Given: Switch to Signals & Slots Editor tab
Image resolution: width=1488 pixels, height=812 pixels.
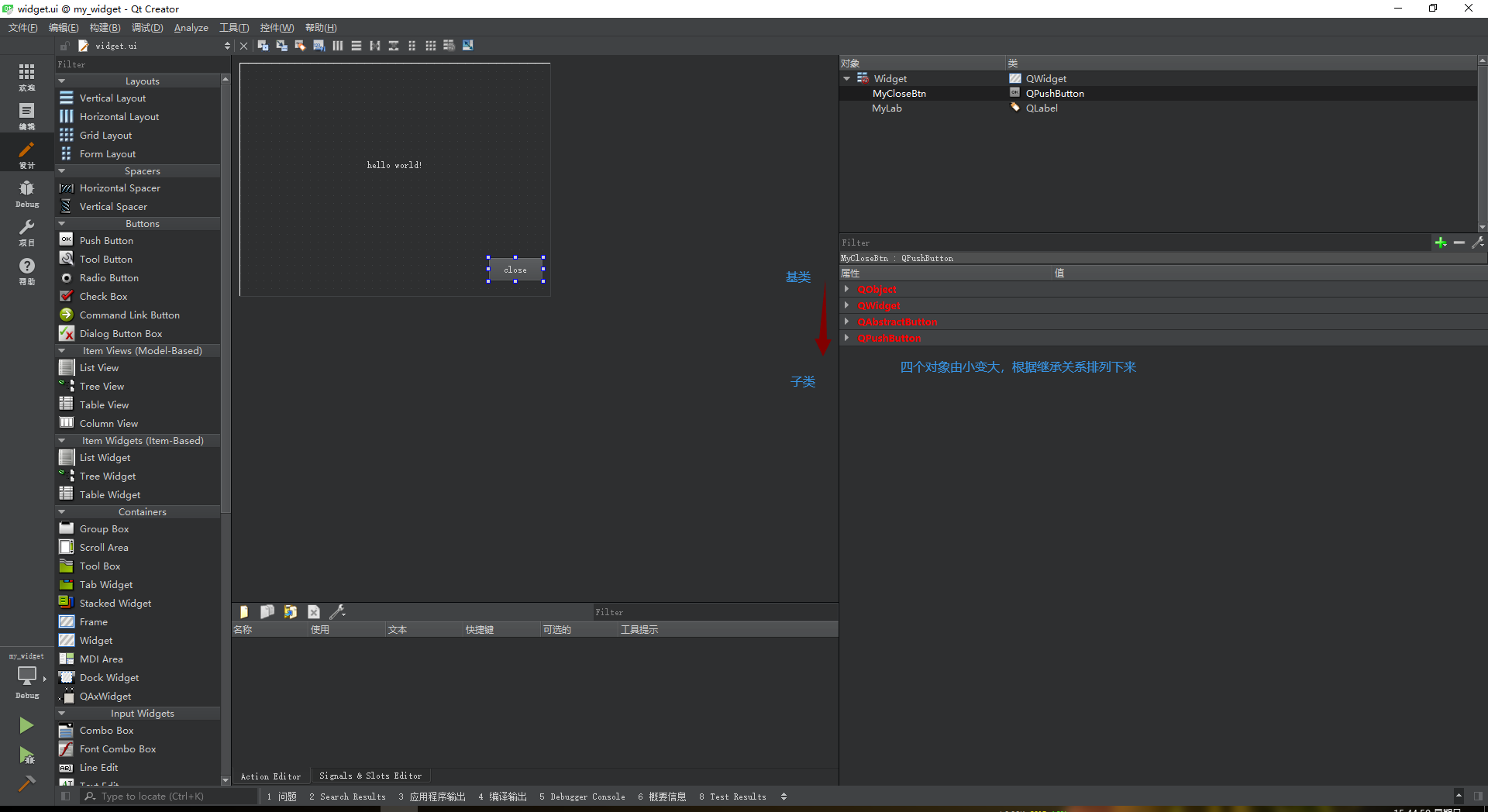Looking at the screenshot, I should [x=370, y=776].
